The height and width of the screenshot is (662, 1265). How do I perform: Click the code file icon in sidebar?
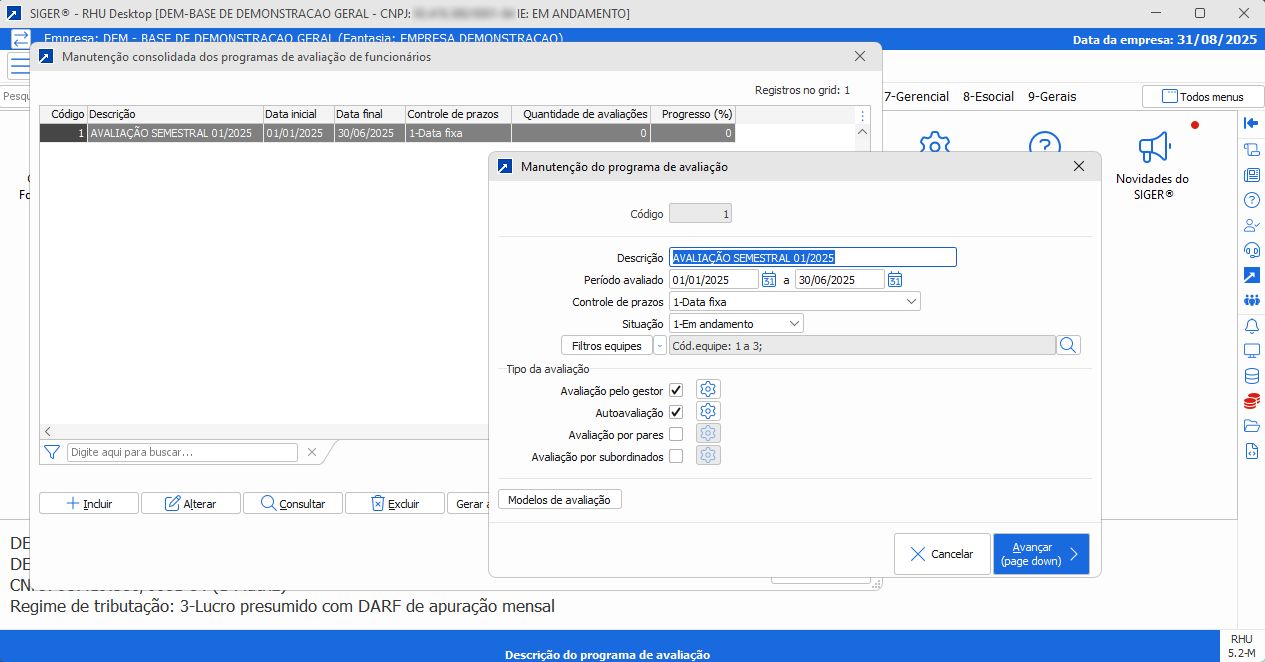coord(1251,451)
